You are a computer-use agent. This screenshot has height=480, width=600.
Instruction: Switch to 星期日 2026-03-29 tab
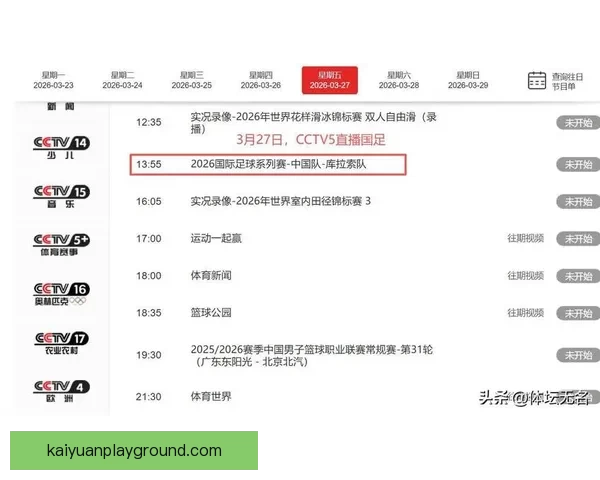tap(468, 80)
